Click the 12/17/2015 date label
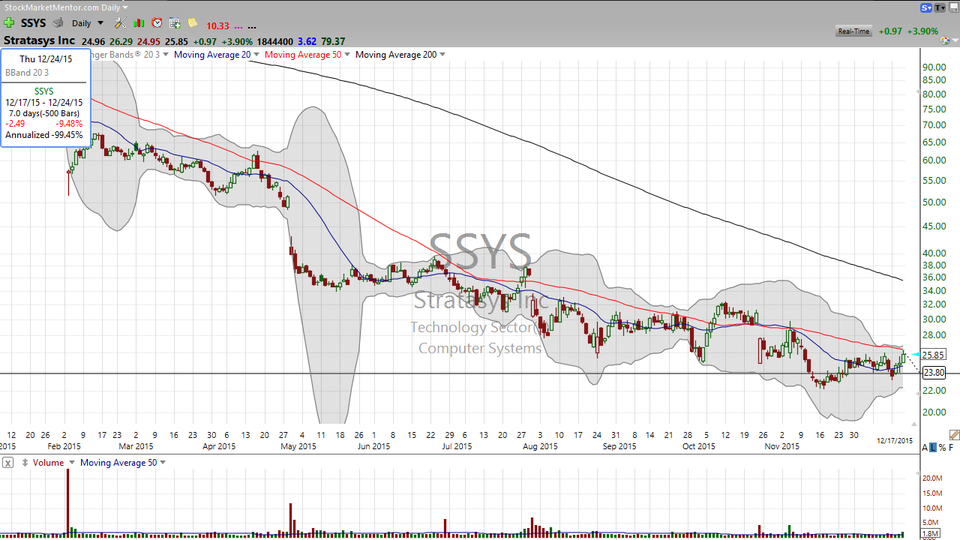960x540 pixels. 894,441
